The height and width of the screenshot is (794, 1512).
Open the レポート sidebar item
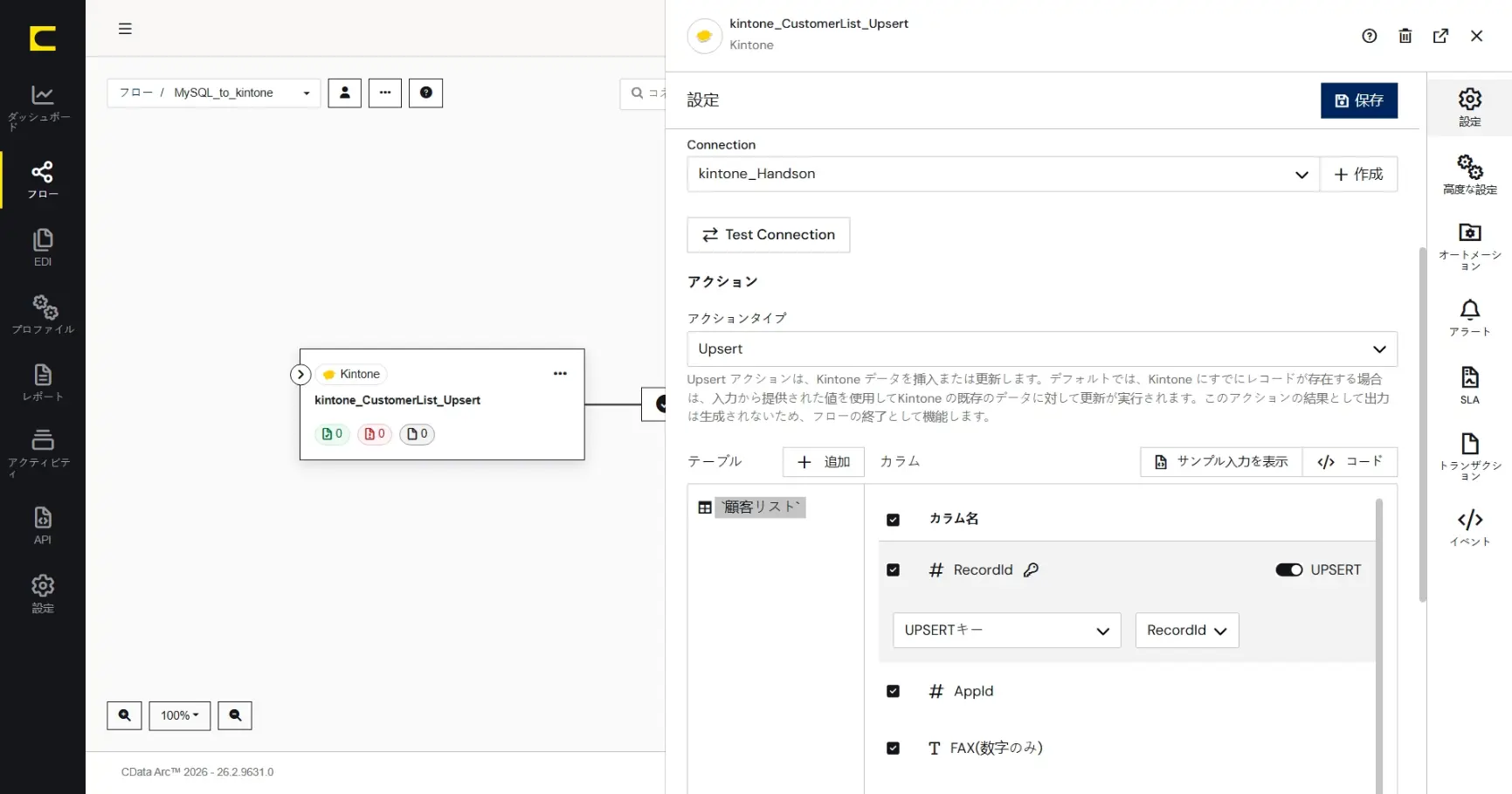tap(42, 383)
